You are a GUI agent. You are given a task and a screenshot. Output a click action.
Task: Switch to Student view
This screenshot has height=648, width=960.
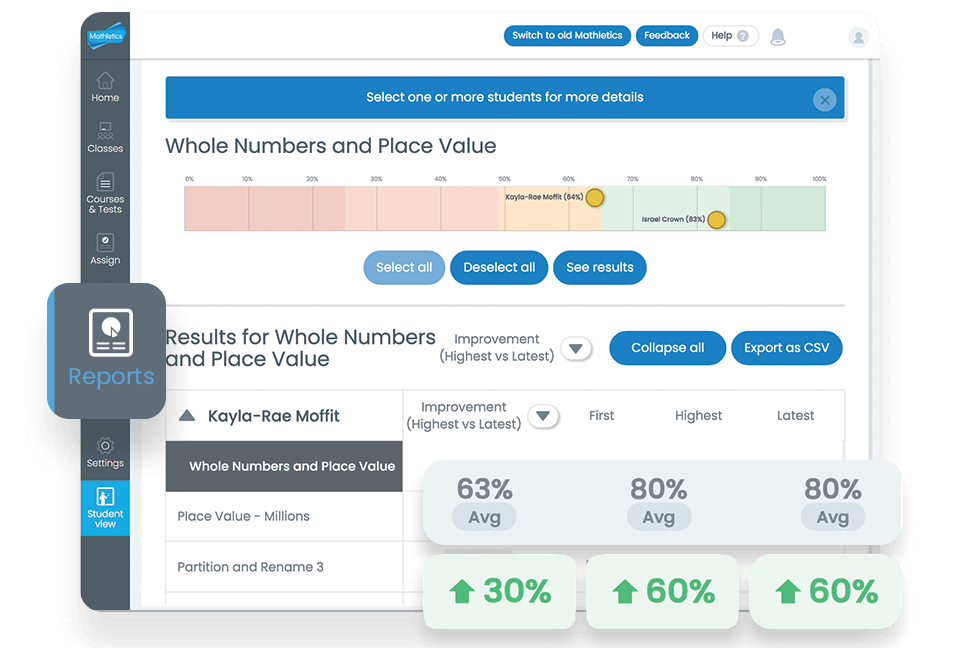[x=105, y=507]
